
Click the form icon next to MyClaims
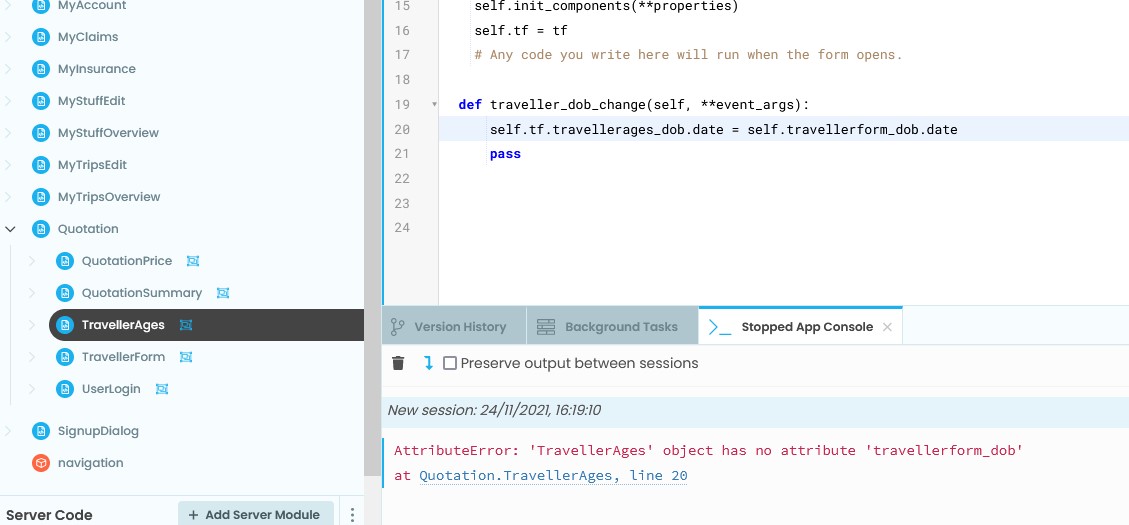pyautogui.click(x=41, y=37)
